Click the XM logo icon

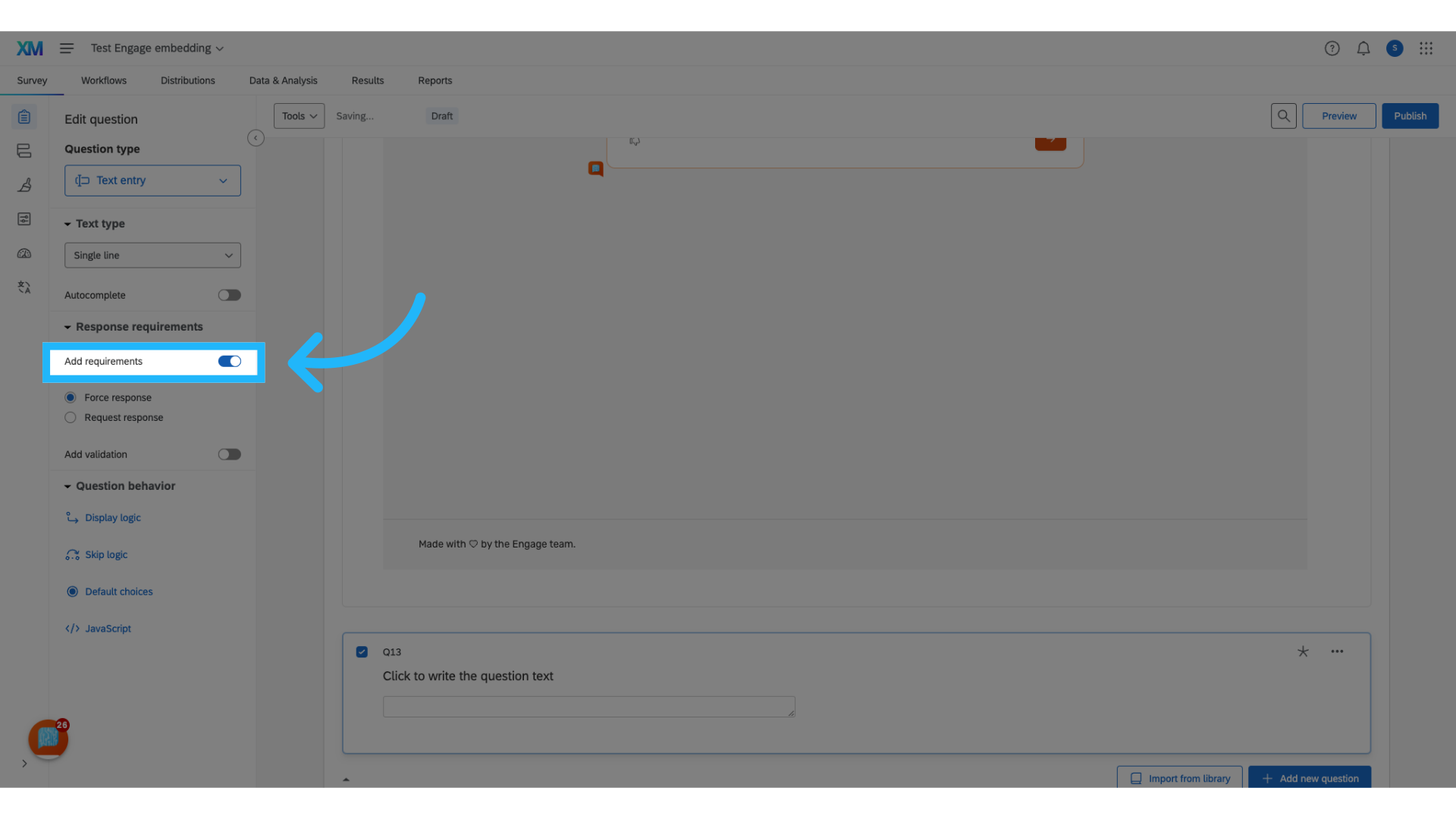[x=30, y=49]
